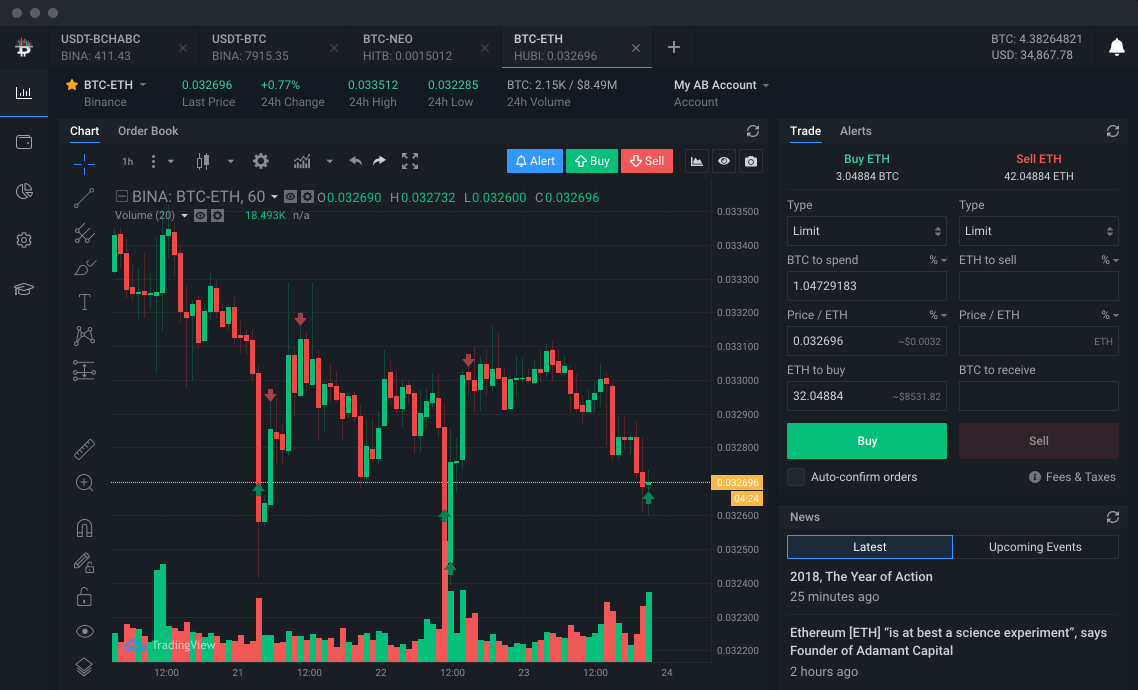Click the blue Alert button
1138x690 pixels.
(x=535, y=161)
